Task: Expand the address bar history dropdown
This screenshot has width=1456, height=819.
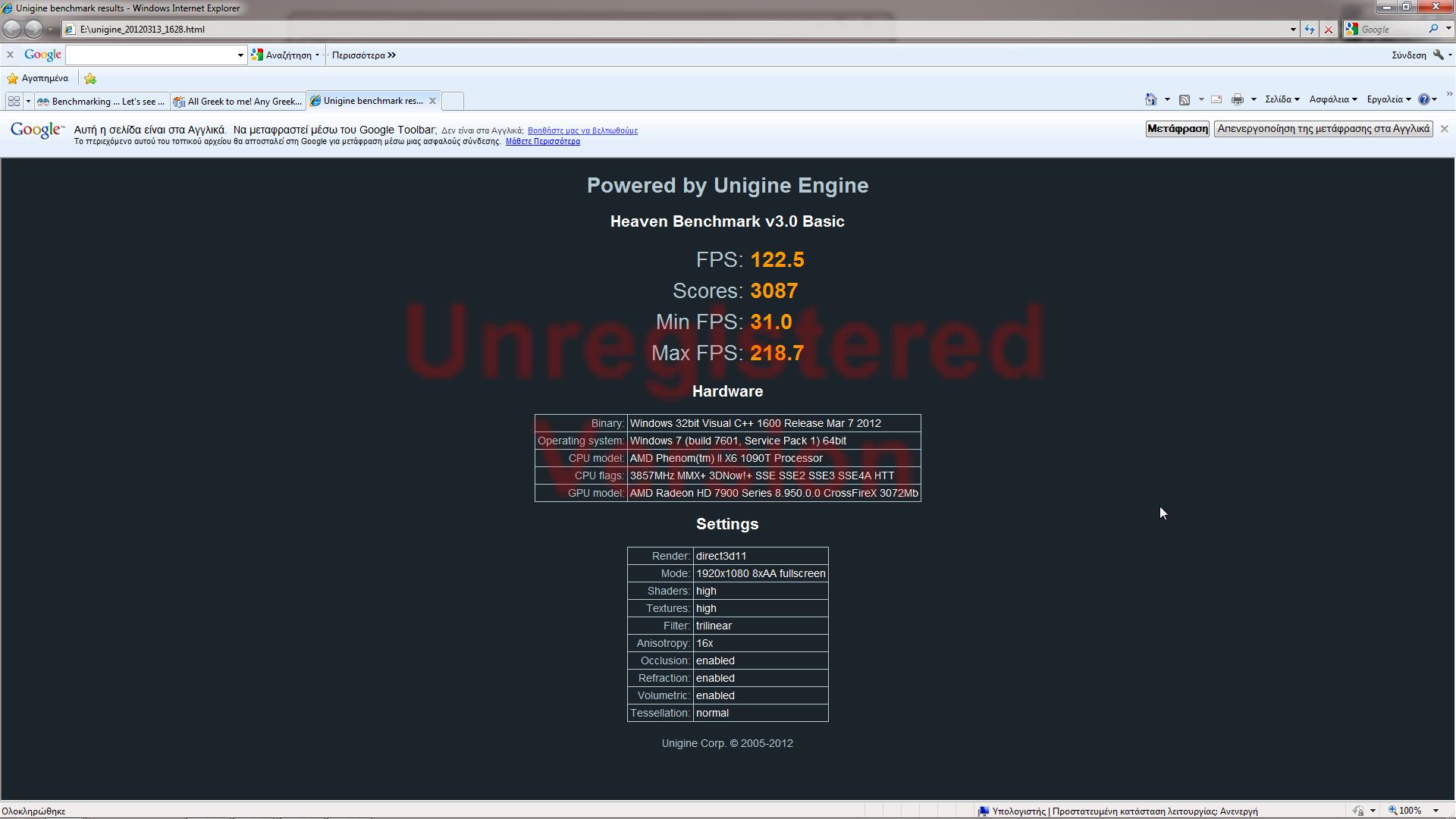Action: coord(1293,30)
